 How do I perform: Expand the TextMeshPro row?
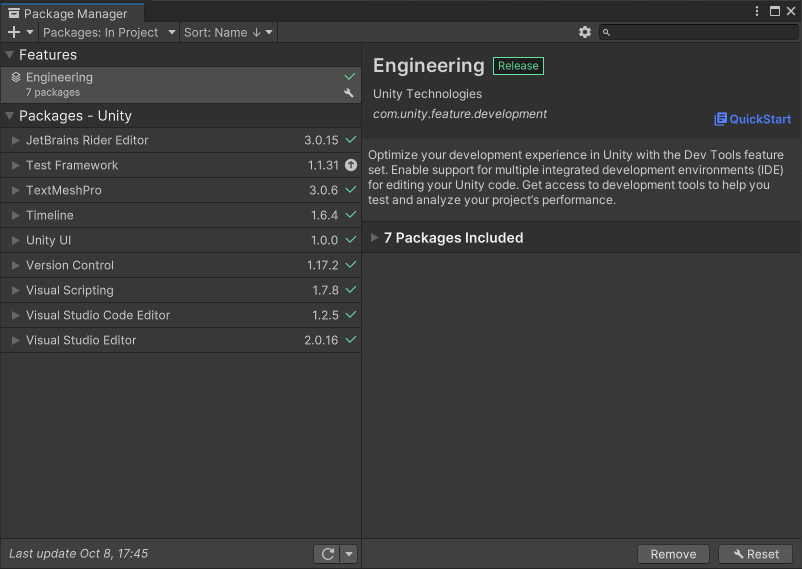(x=15, y=190)
